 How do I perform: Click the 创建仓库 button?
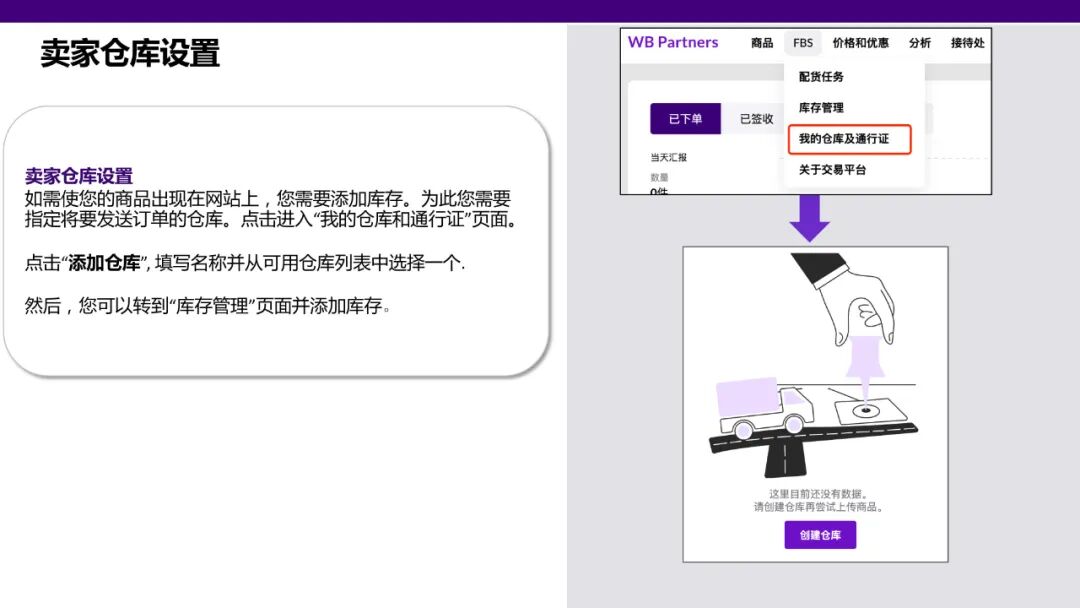point(819,535)
